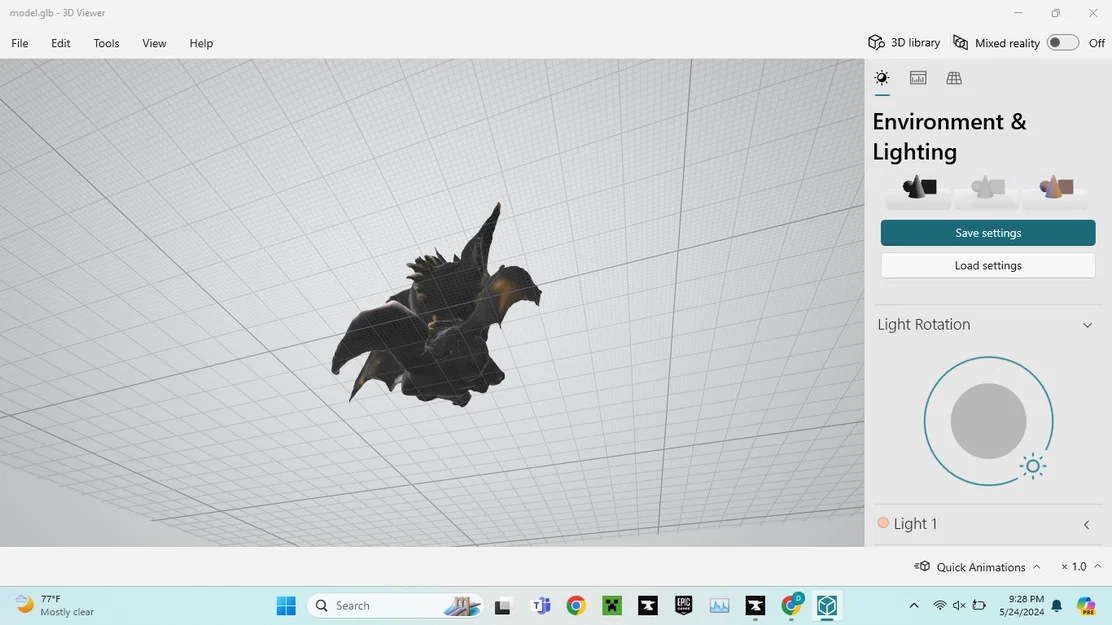Viewport: 1112px width, 625px height.
Task: Expand the Light 1 section
Action: click(1086, 525)
